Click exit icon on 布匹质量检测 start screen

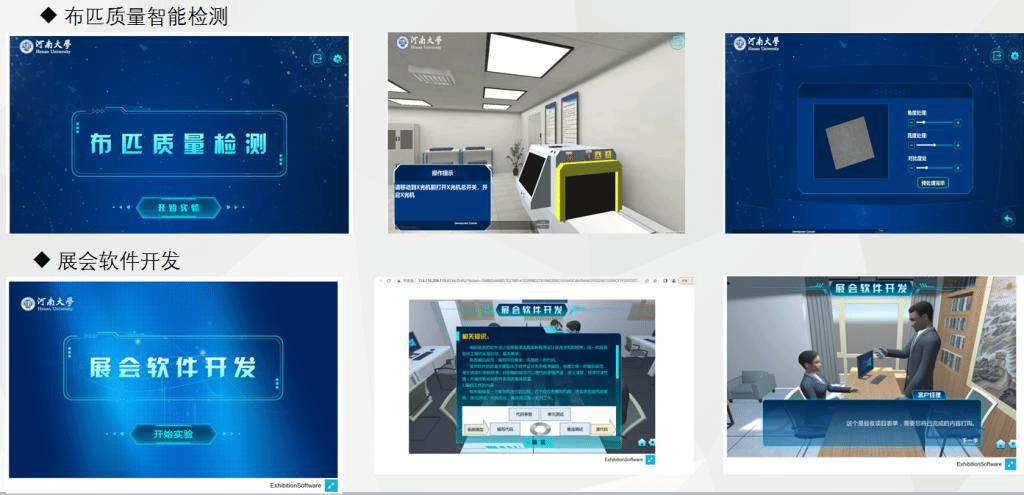point(318,58)
